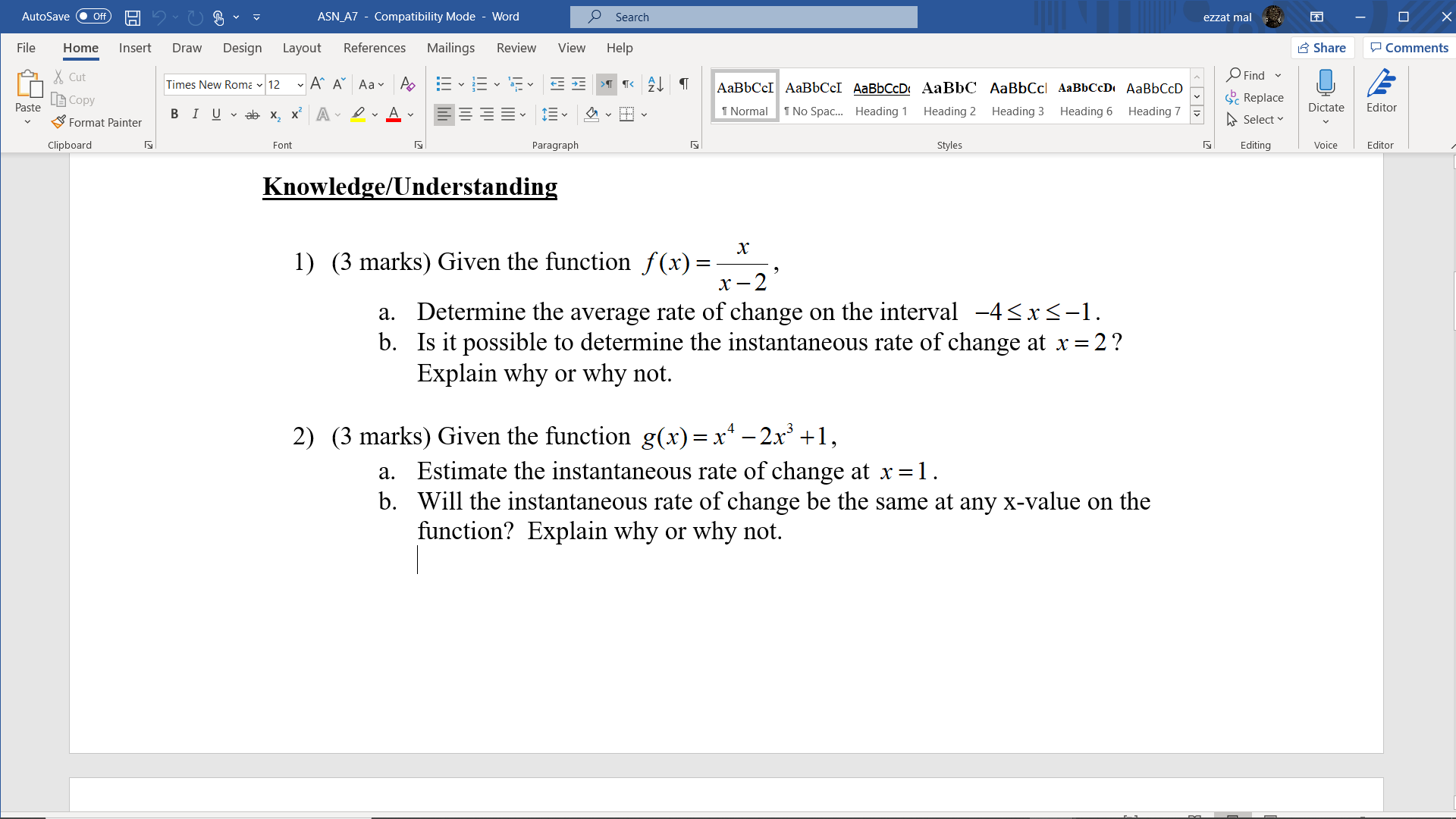Viewport: 1456px width, 819px height.
Task: Open the line spacing dropdown
Action: coord(564,115)
